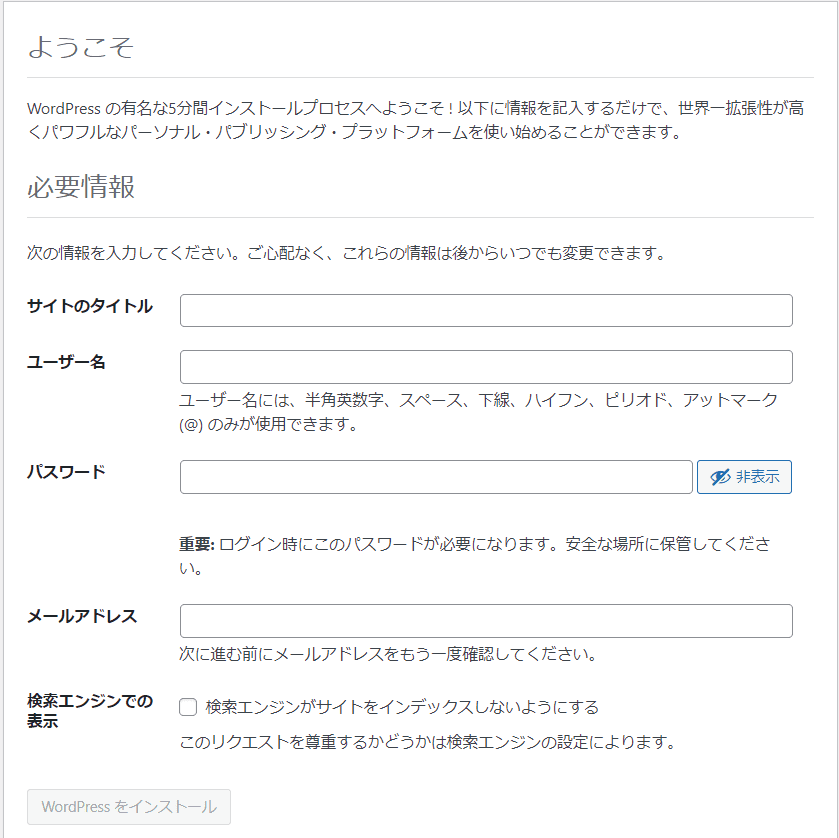Click the username allowed-characters hint text

pos(478,412)
